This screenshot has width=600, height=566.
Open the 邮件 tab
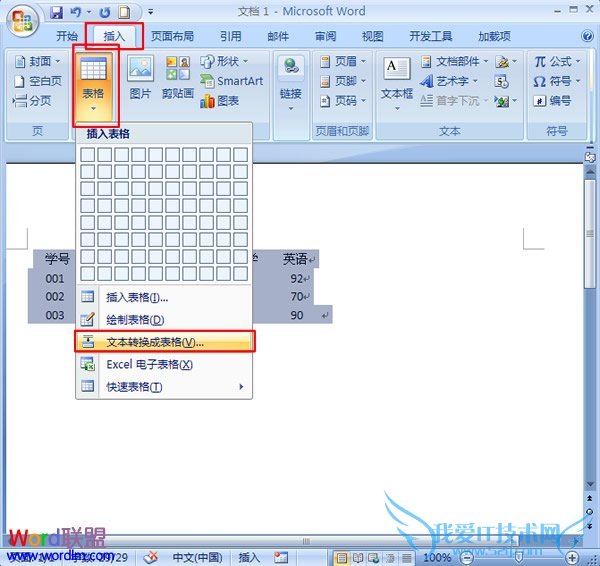pos(278,36)
